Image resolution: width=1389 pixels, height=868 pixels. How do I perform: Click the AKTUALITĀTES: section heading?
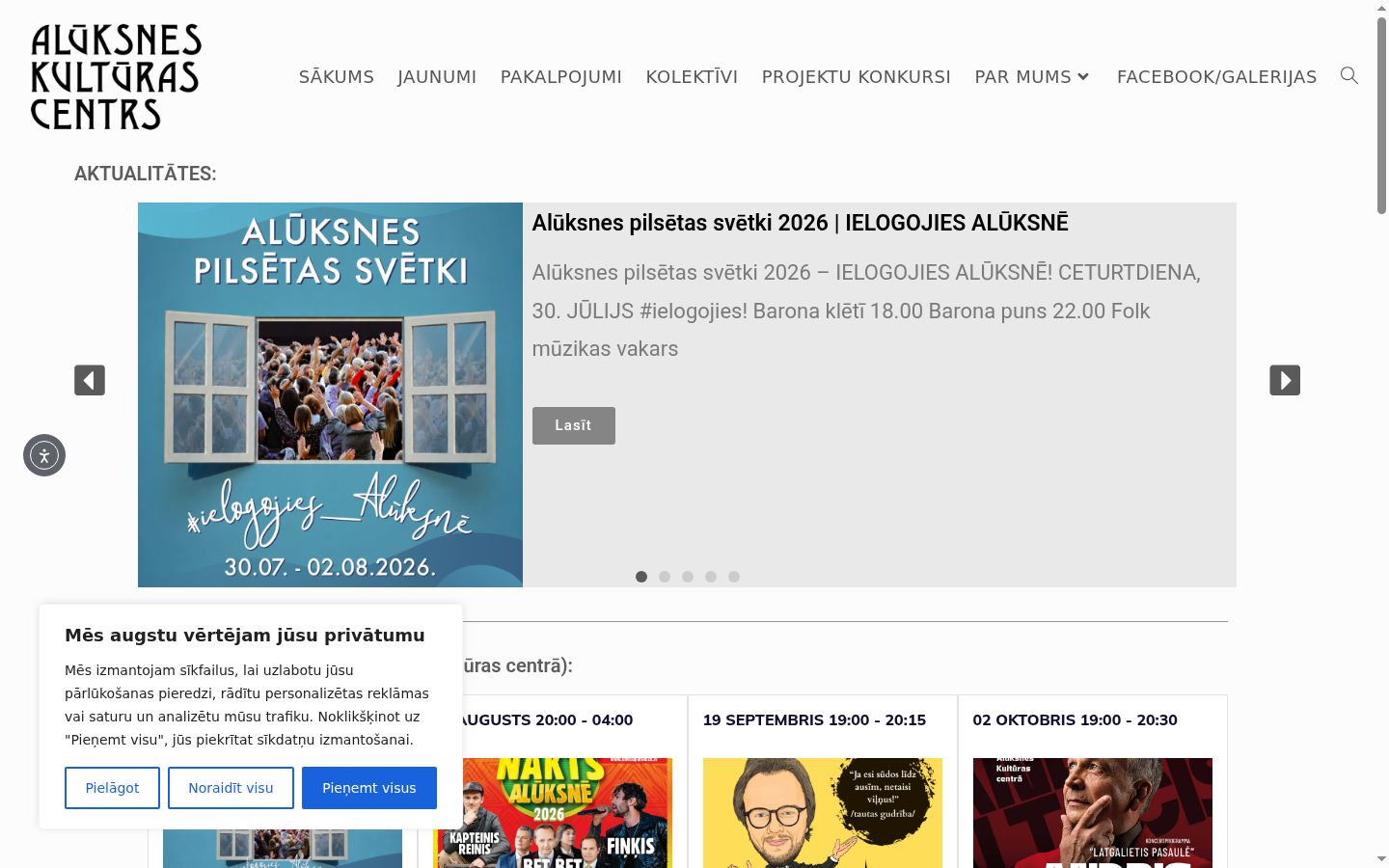tap(146, 174)
